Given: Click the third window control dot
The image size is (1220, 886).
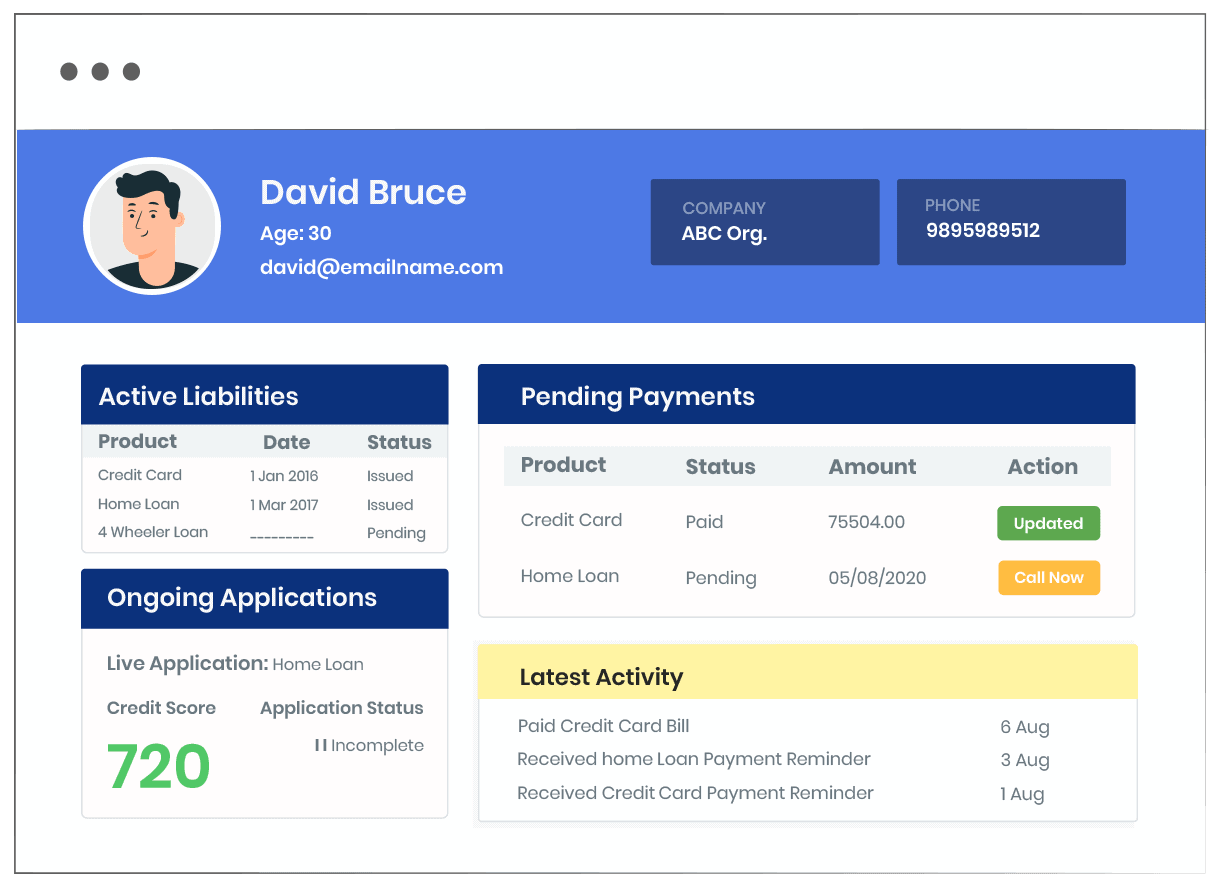Looking at the screenshot, I should coord(131,71).
